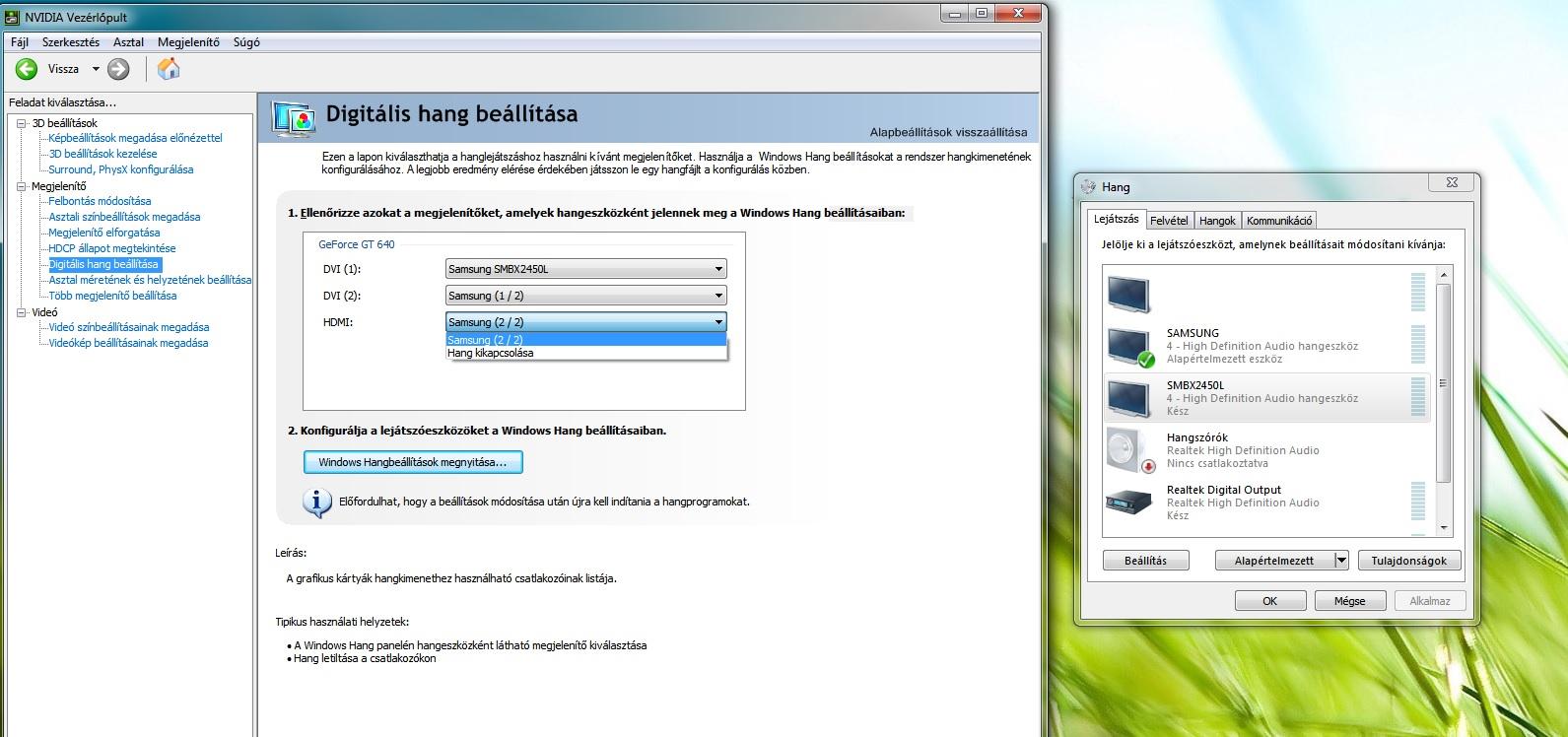
Task: Click the Forward arrow icon in toolbar
Action: pyautogui.click(x=118, y=69)
